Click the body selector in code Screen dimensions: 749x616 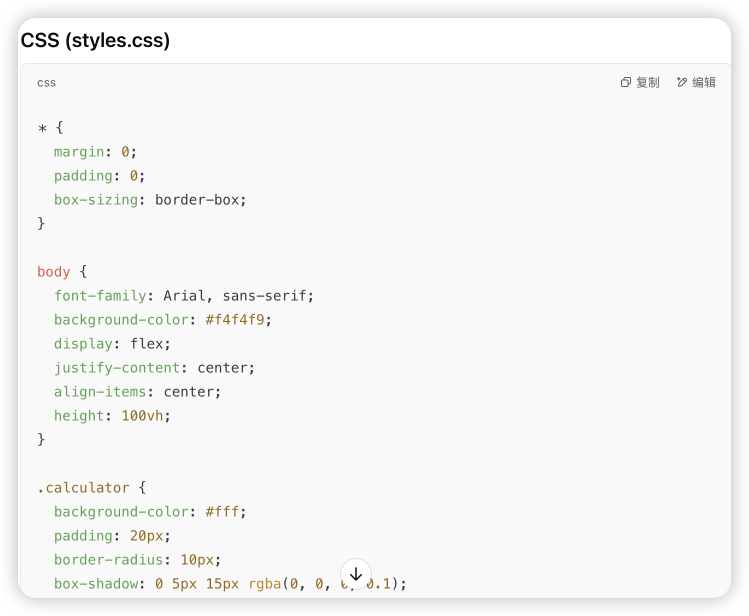click(x=54, y=272)
